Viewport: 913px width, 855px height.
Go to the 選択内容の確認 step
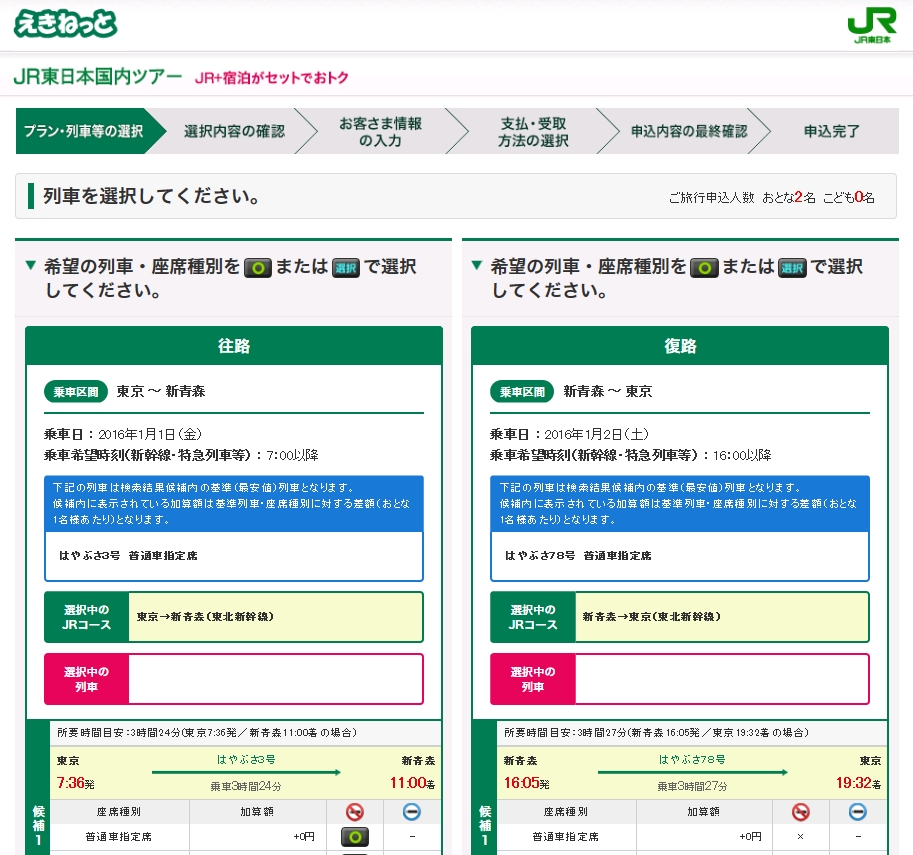[235, 131]
